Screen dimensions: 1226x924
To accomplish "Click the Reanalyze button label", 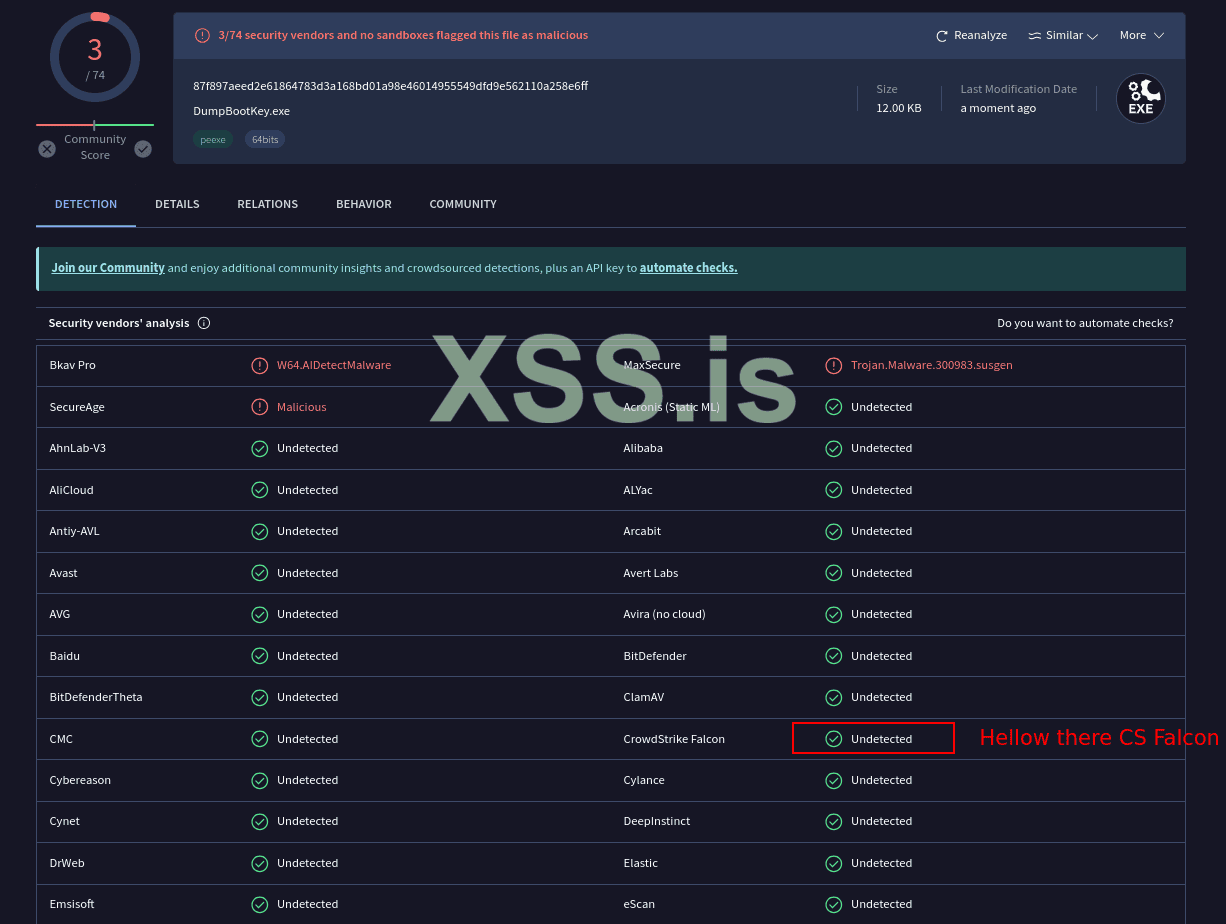I will (x=980, y=35).
